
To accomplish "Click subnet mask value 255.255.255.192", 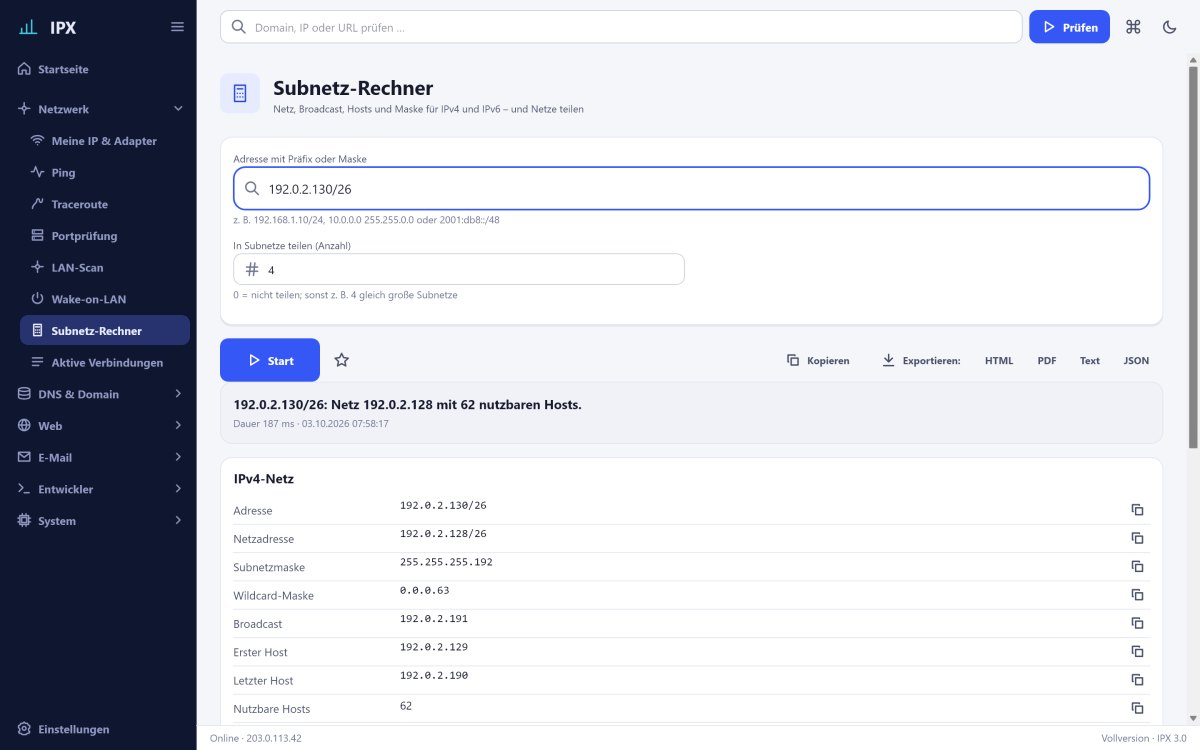I will pyautogui.click(x=446, y=562).
